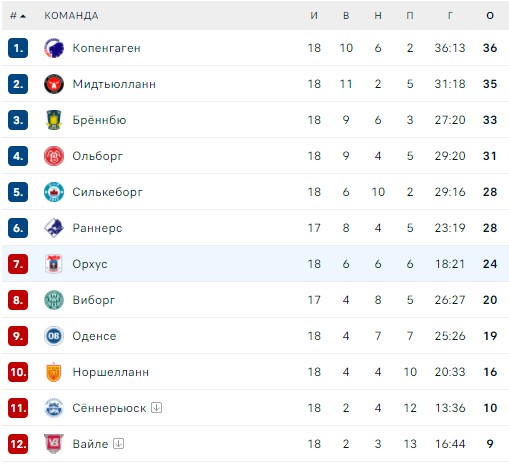
Task: Select the Ольборг red crest icon
Action: point(54,156)
